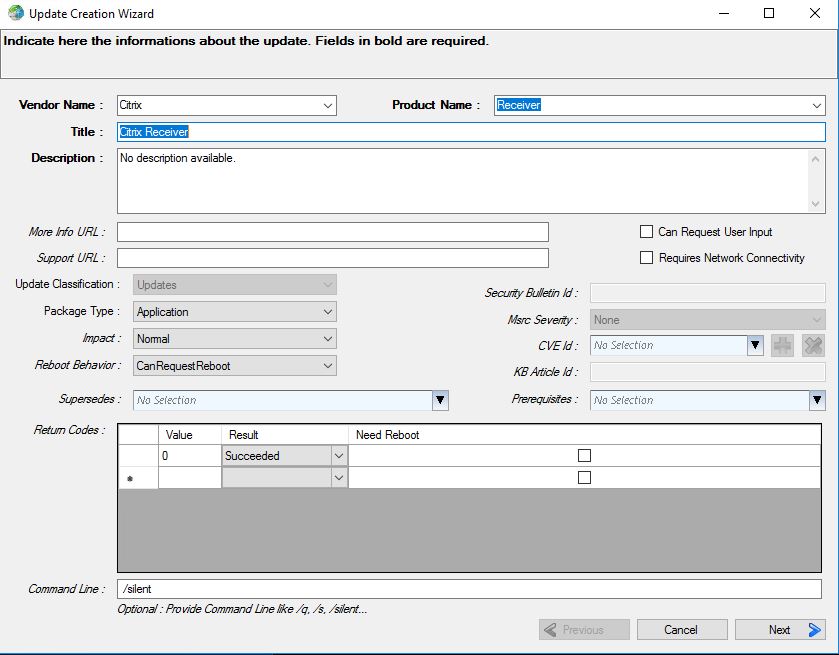Click the Description scrollbar down arrow

pyautogui.click(x=815, y=203)
